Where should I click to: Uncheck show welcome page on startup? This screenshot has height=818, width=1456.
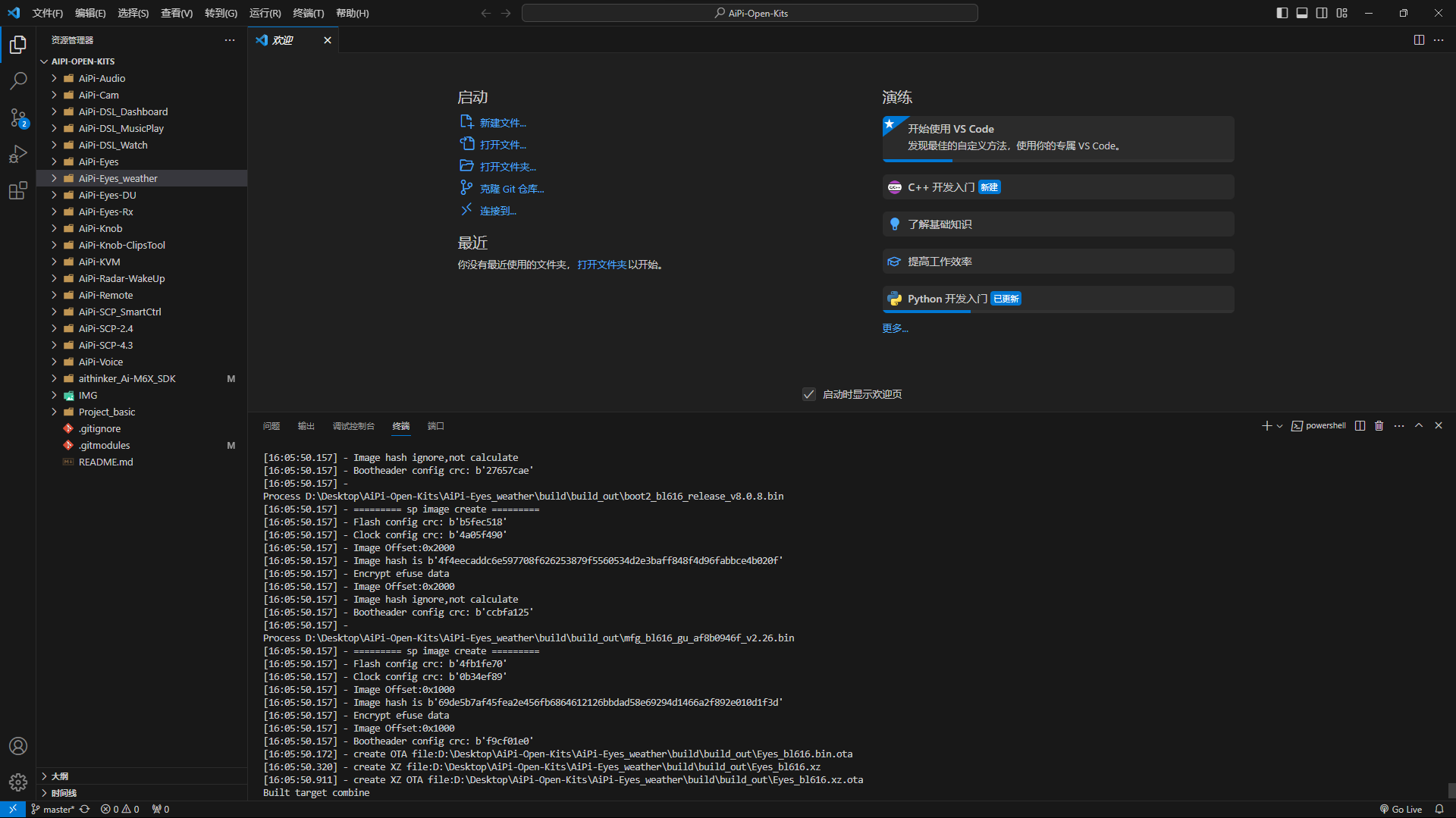pos(809,394)
